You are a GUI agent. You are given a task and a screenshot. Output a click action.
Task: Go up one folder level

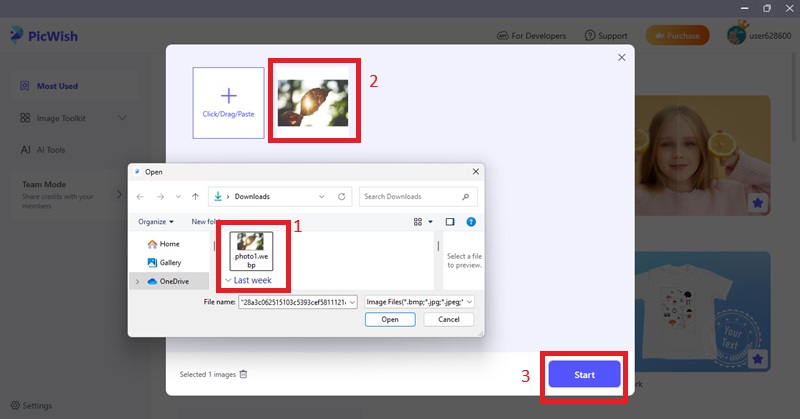pos(196,197)
